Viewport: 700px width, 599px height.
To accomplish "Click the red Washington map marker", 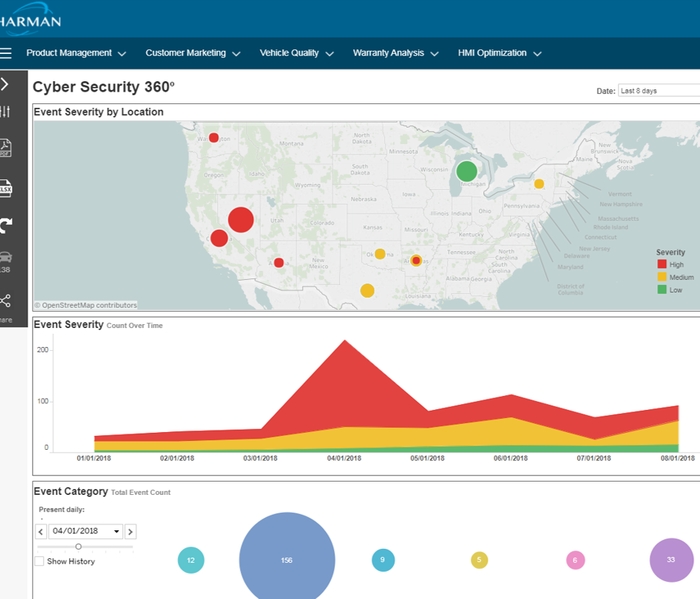I will click(x=214, y=137).
